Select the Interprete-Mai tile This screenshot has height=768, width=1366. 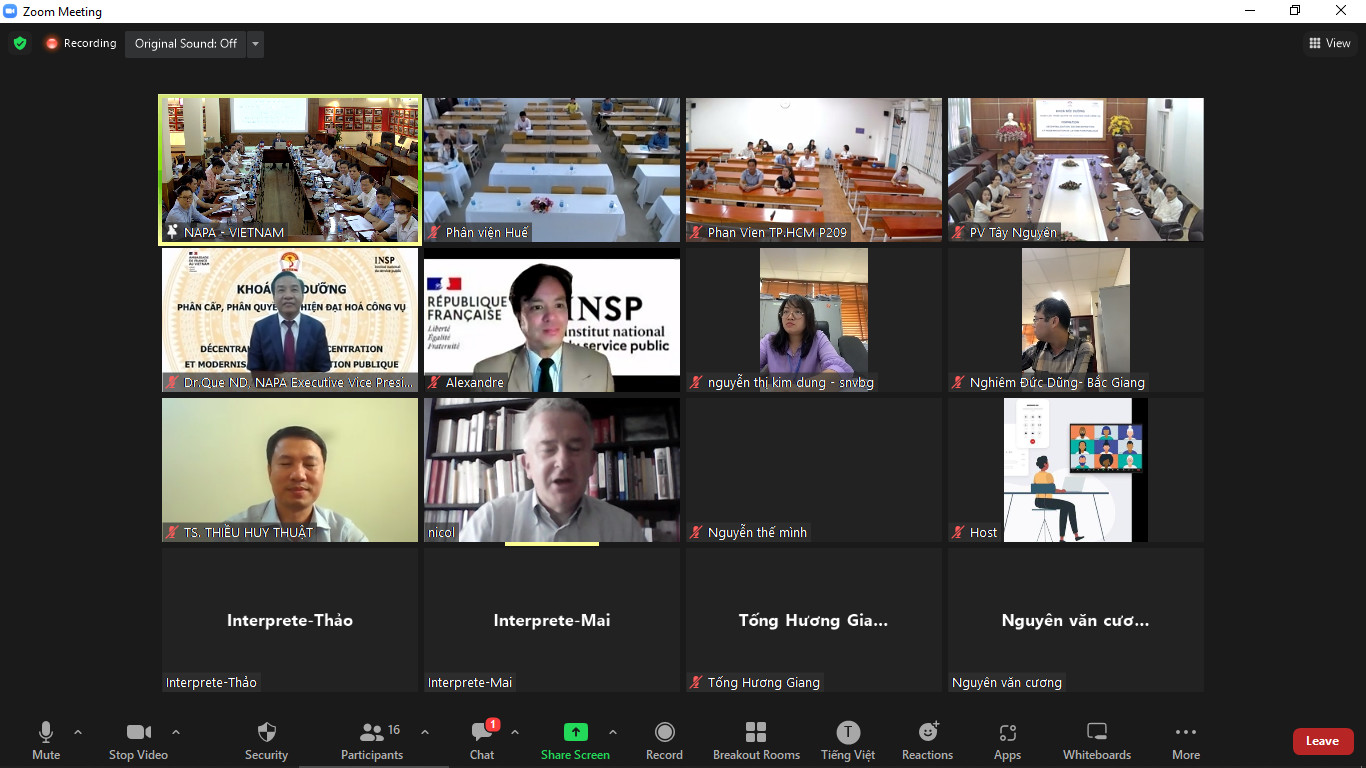pyautogui.click(x=552, y=620)
